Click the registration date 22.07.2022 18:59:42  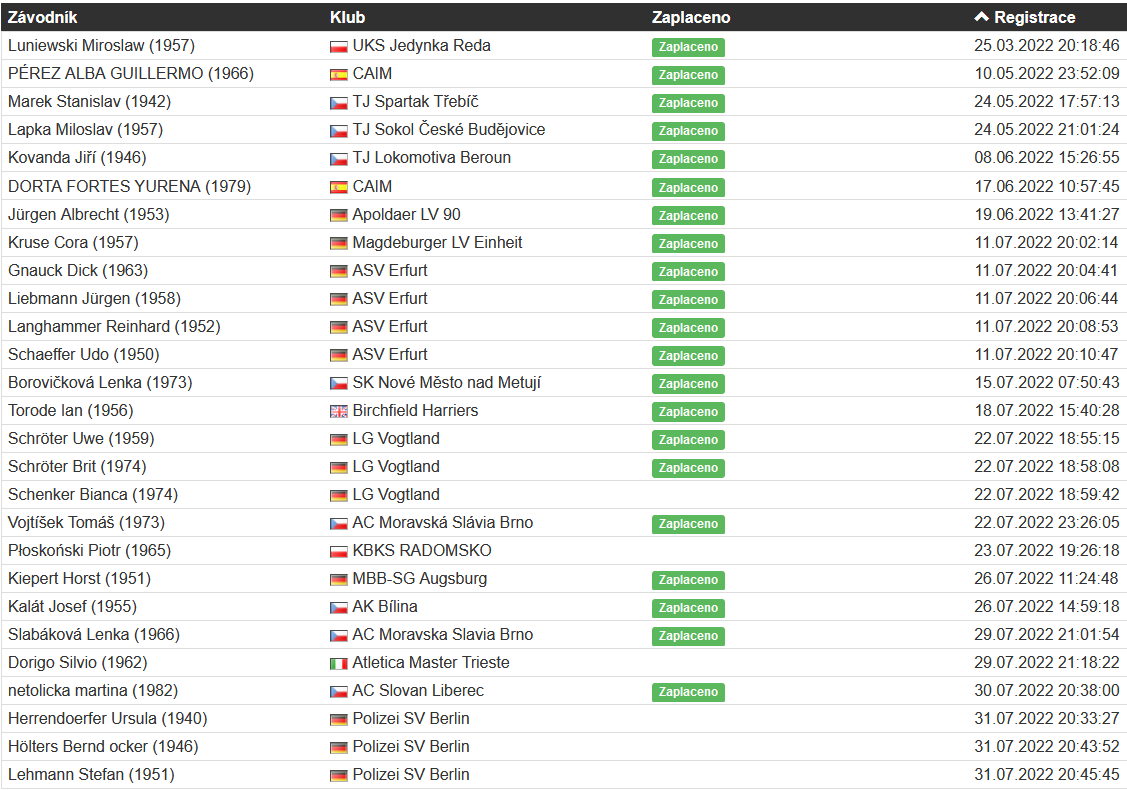[x=1046, y=495]
